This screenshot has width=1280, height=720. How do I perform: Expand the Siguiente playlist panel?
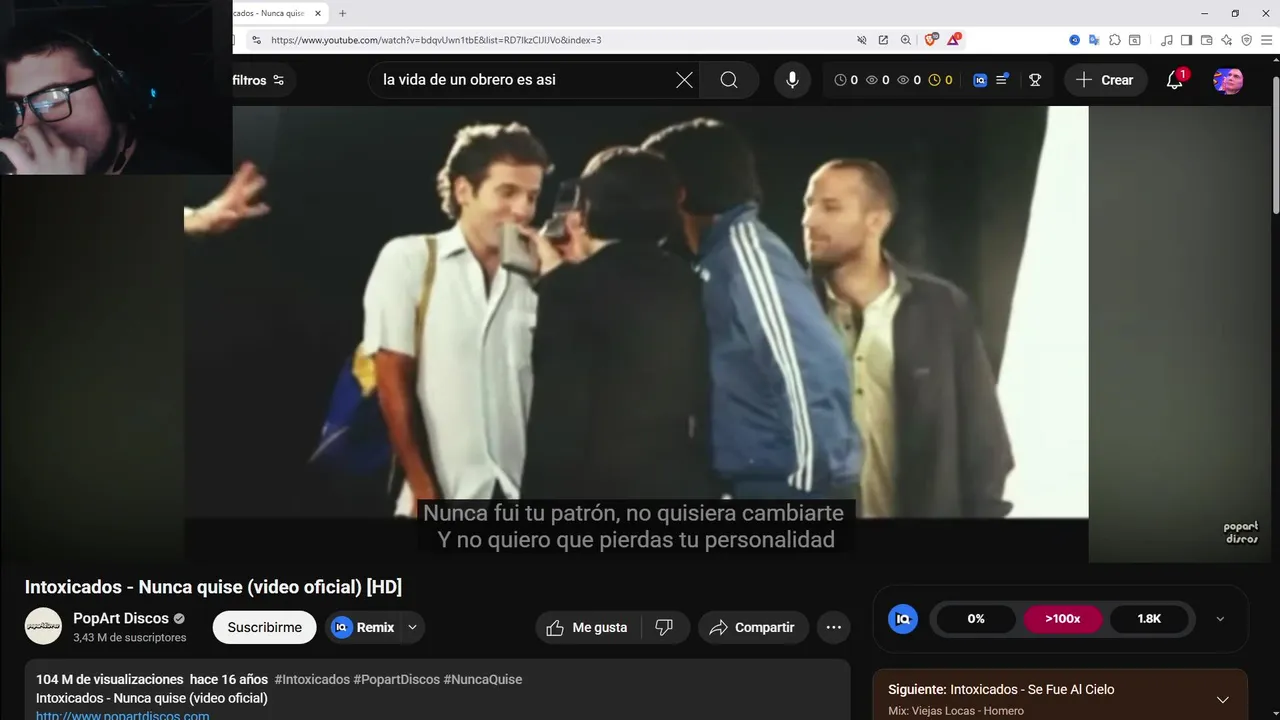pyautogui.click(x=1222, y=699)
